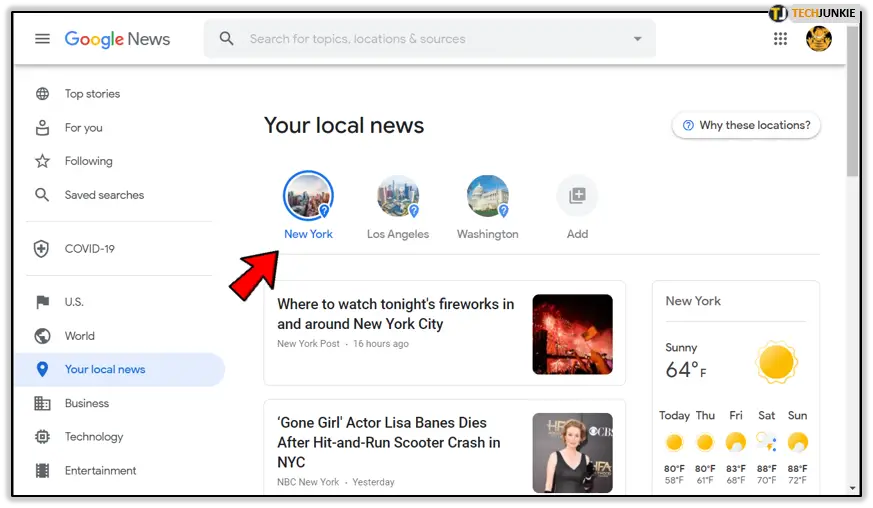The width and height of the screenshot is (873, 508).
Task: Select the New York location thumbnail
Action: pyautogui.click(x=308, y=196)
